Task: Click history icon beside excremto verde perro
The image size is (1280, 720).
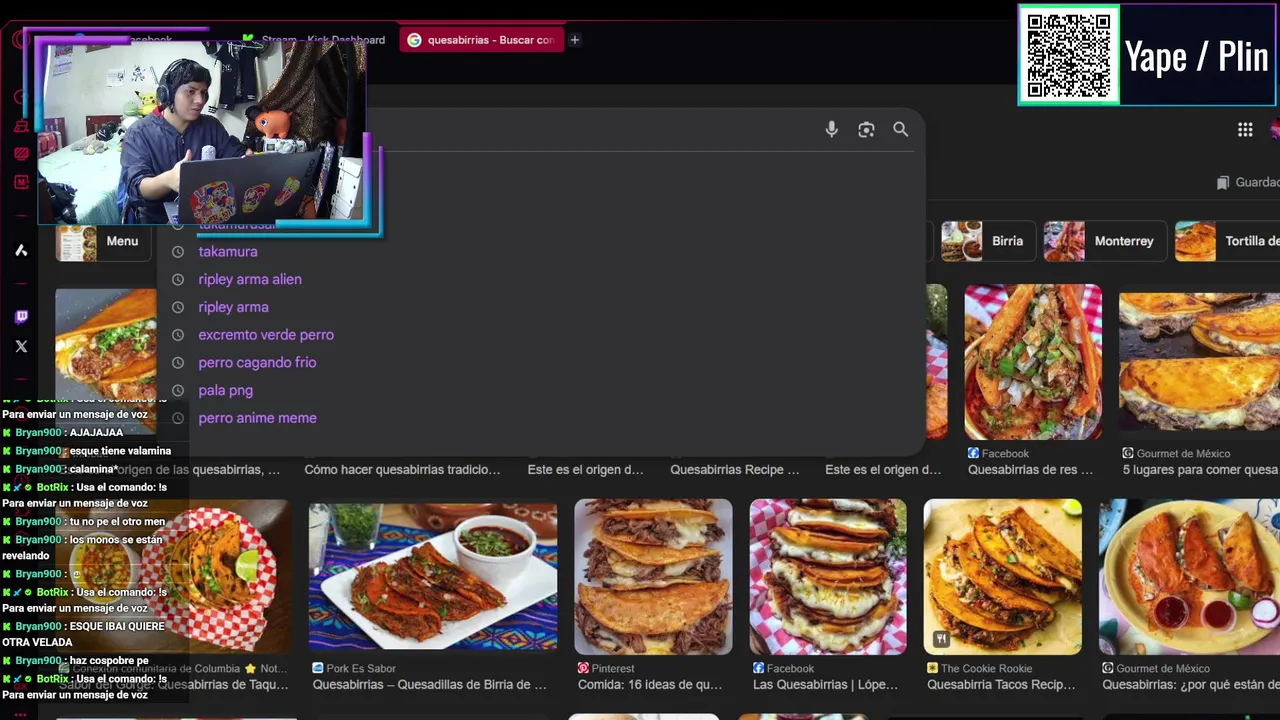Action: (178, 335)
